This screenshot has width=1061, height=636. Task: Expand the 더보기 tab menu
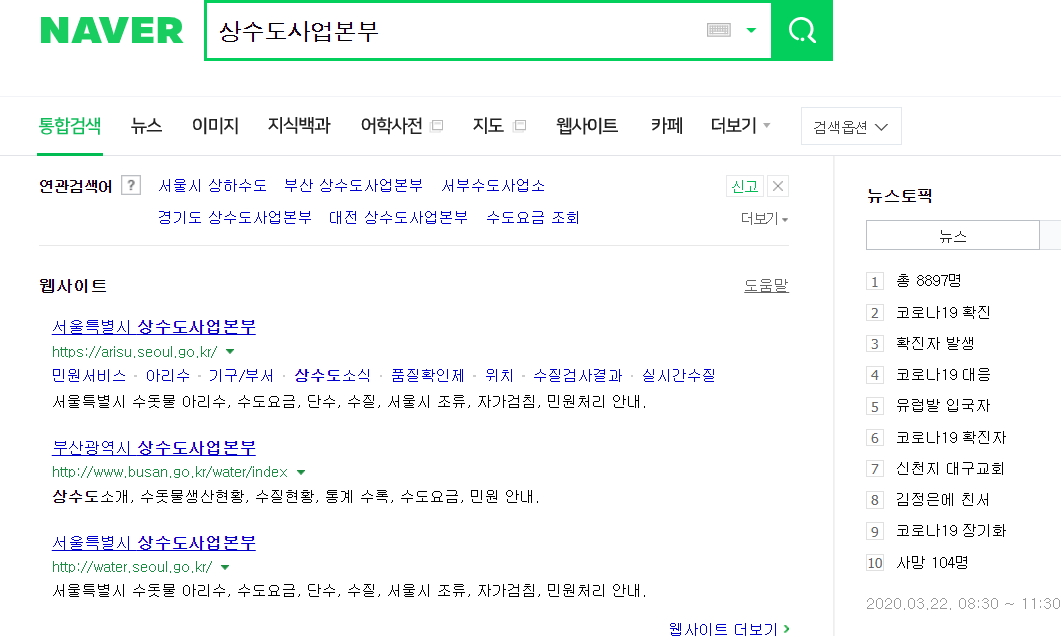[x=740, y=126]
